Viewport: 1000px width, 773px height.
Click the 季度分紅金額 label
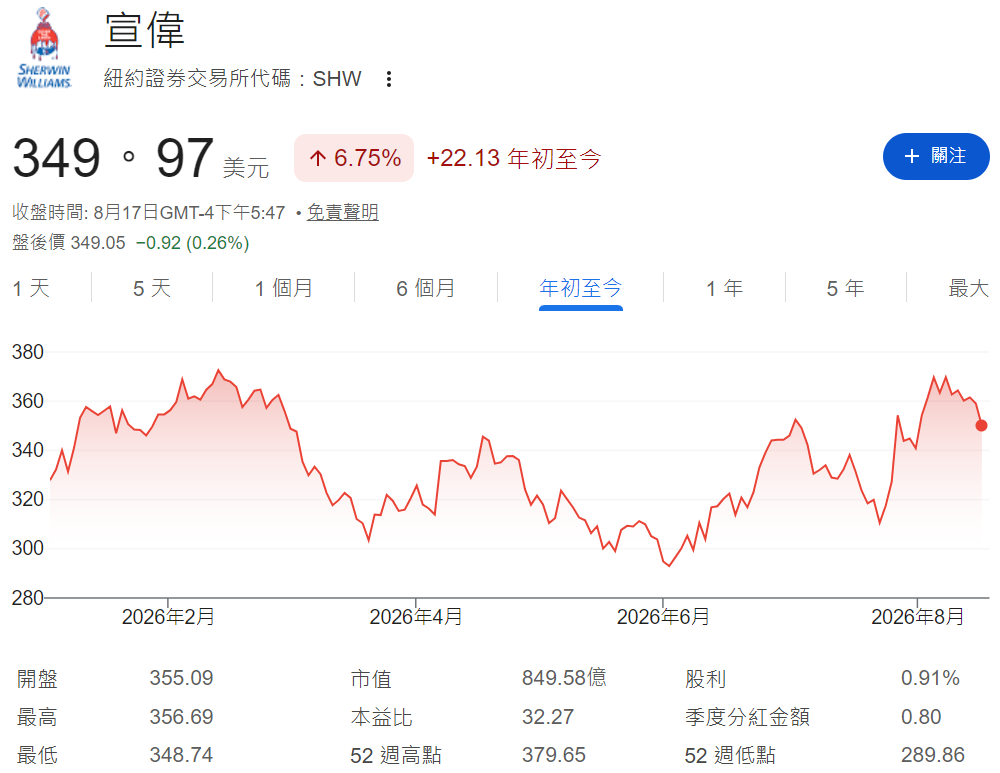(747, 717)
